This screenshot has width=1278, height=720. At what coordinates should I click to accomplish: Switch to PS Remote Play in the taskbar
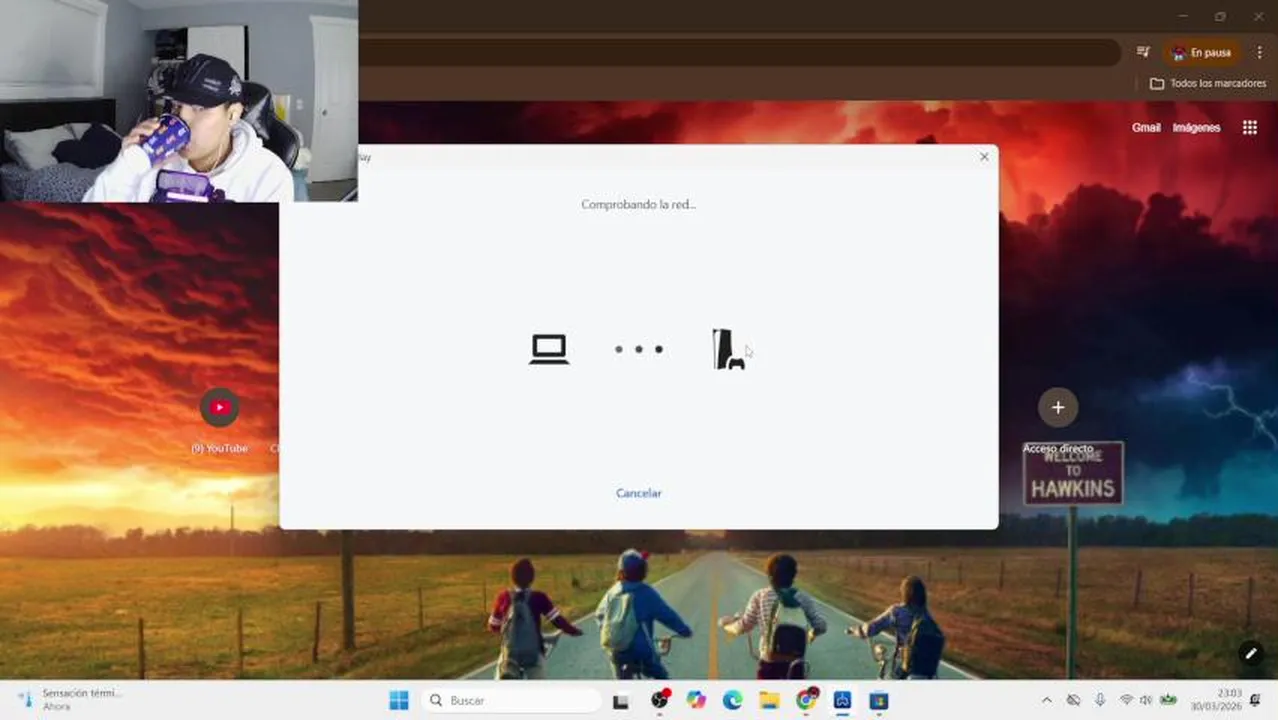point(842,700)
